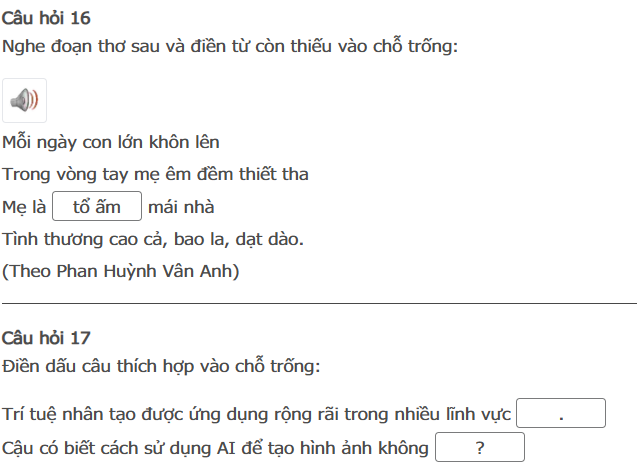Click the sentence starting 'Cậu có biết'
Image resolution: width=637 pixels, height=471 pixels.
coord(217,448)
